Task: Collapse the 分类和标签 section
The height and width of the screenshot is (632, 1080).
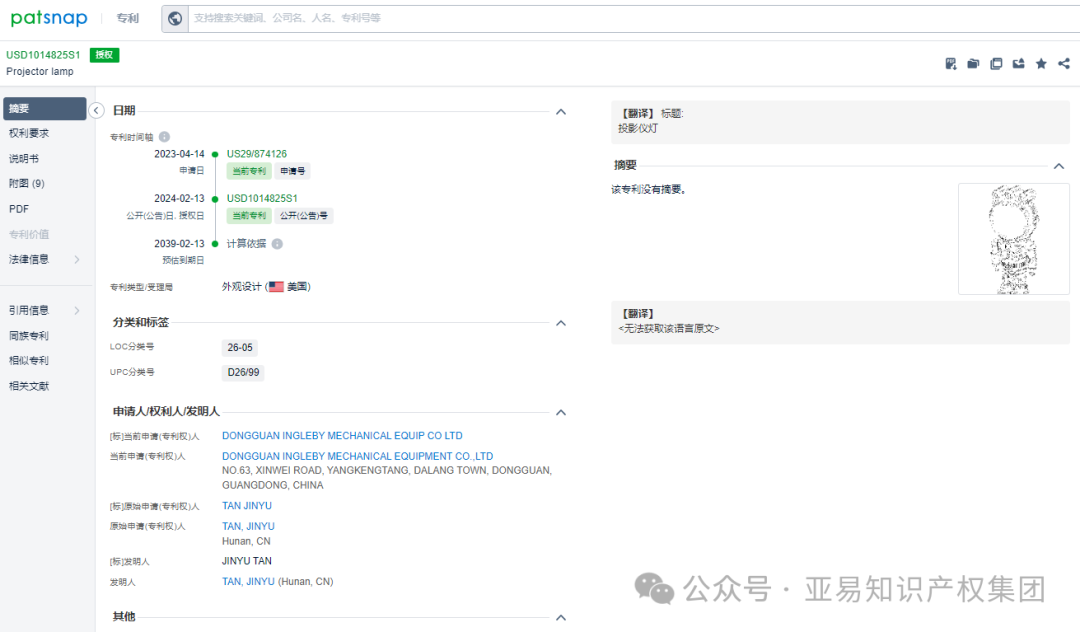Action: point(561,323)
